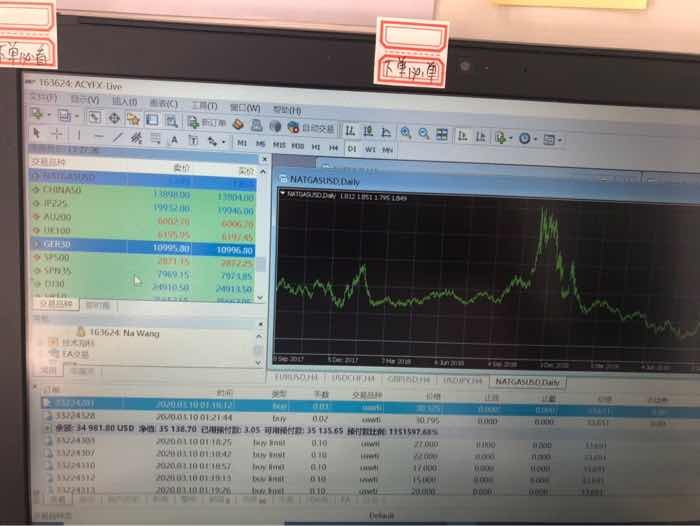Click the Tile Windows icon
700x526 pixels.
coord(442,134)
